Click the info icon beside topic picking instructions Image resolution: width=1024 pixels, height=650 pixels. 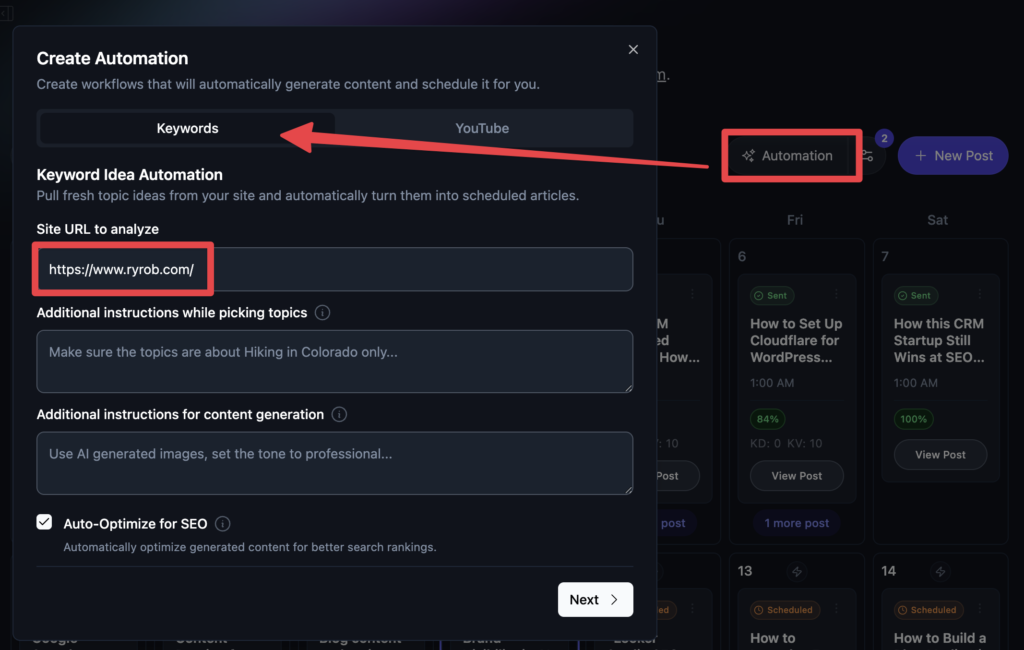322,312
